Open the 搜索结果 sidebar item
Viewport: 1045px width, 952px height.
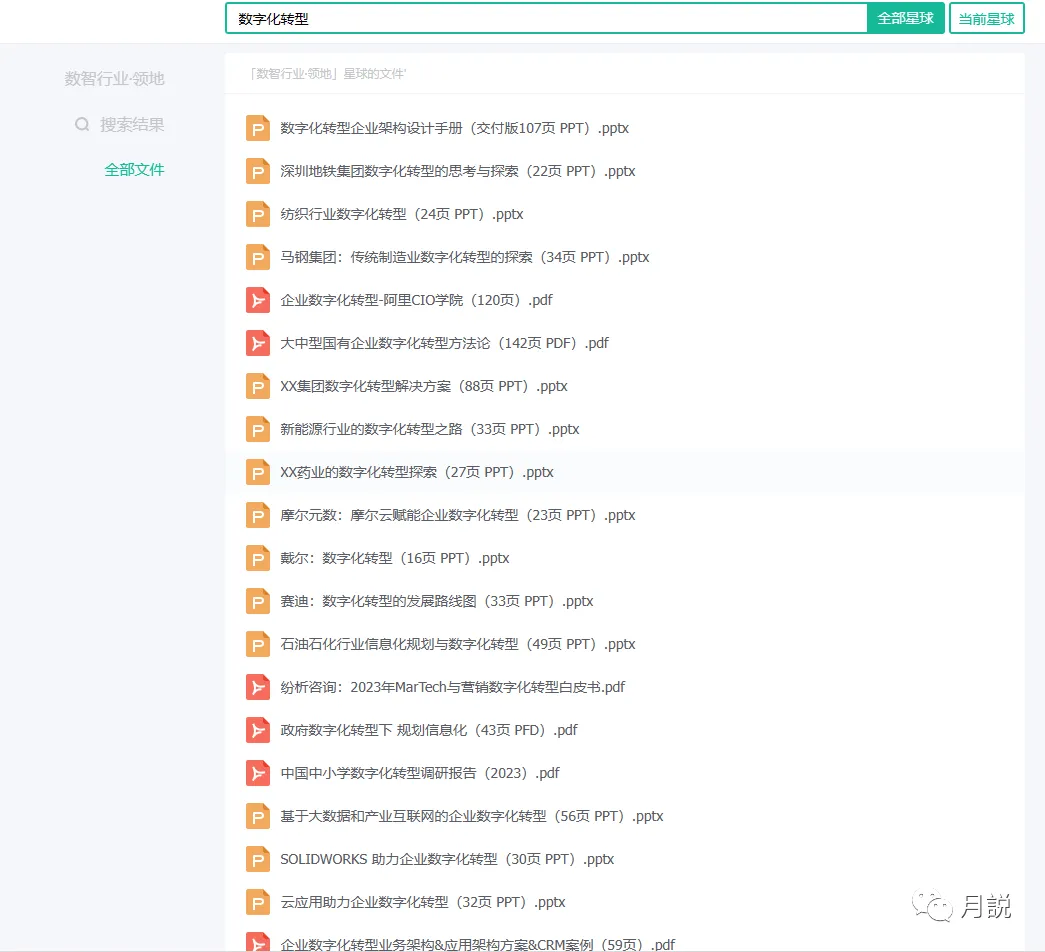click(132, 125)
